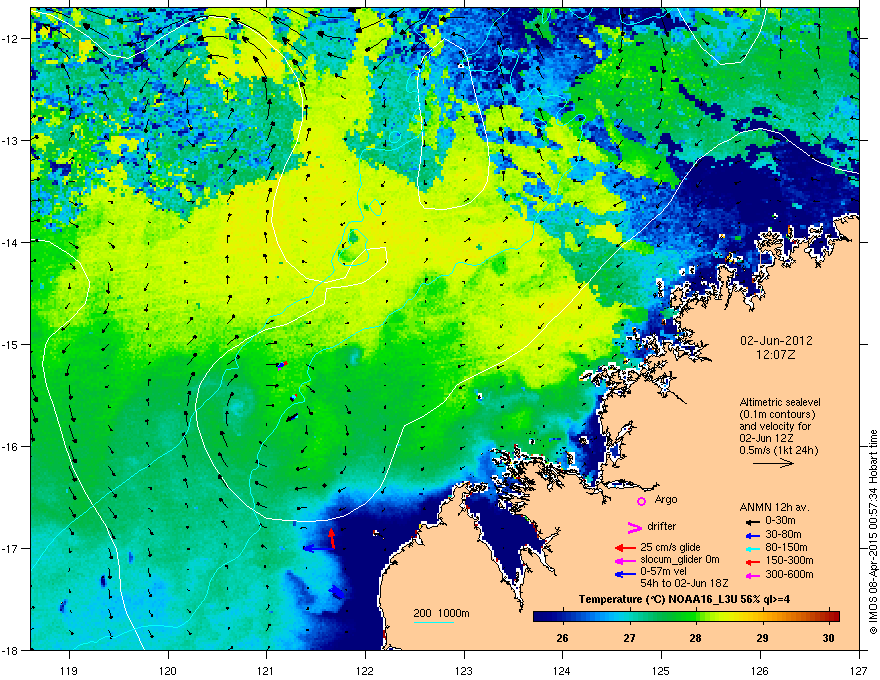Click the longitude axis label '120'
The height and width of the screenshot is (680, 880).
tap(168, 670)
